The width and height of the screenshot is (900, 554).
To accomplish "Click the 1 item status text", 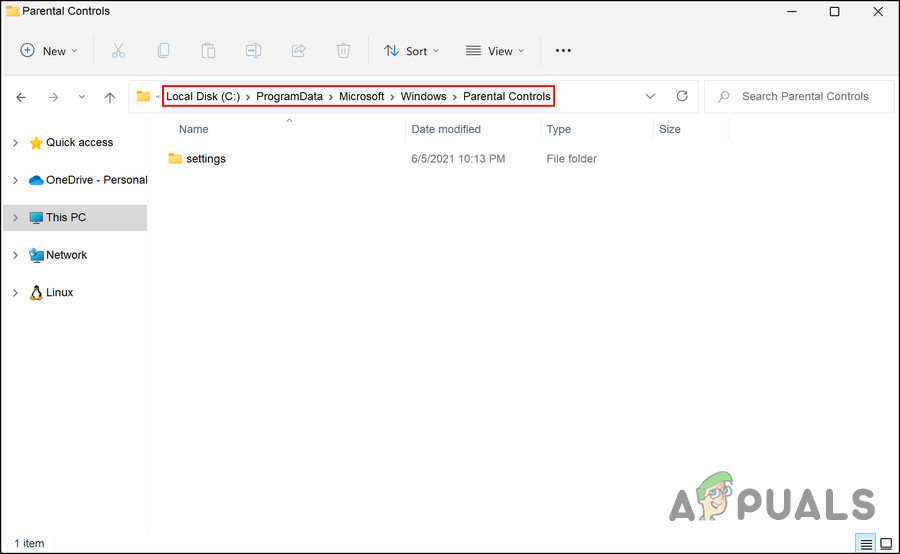I will (x=29, y=543).
